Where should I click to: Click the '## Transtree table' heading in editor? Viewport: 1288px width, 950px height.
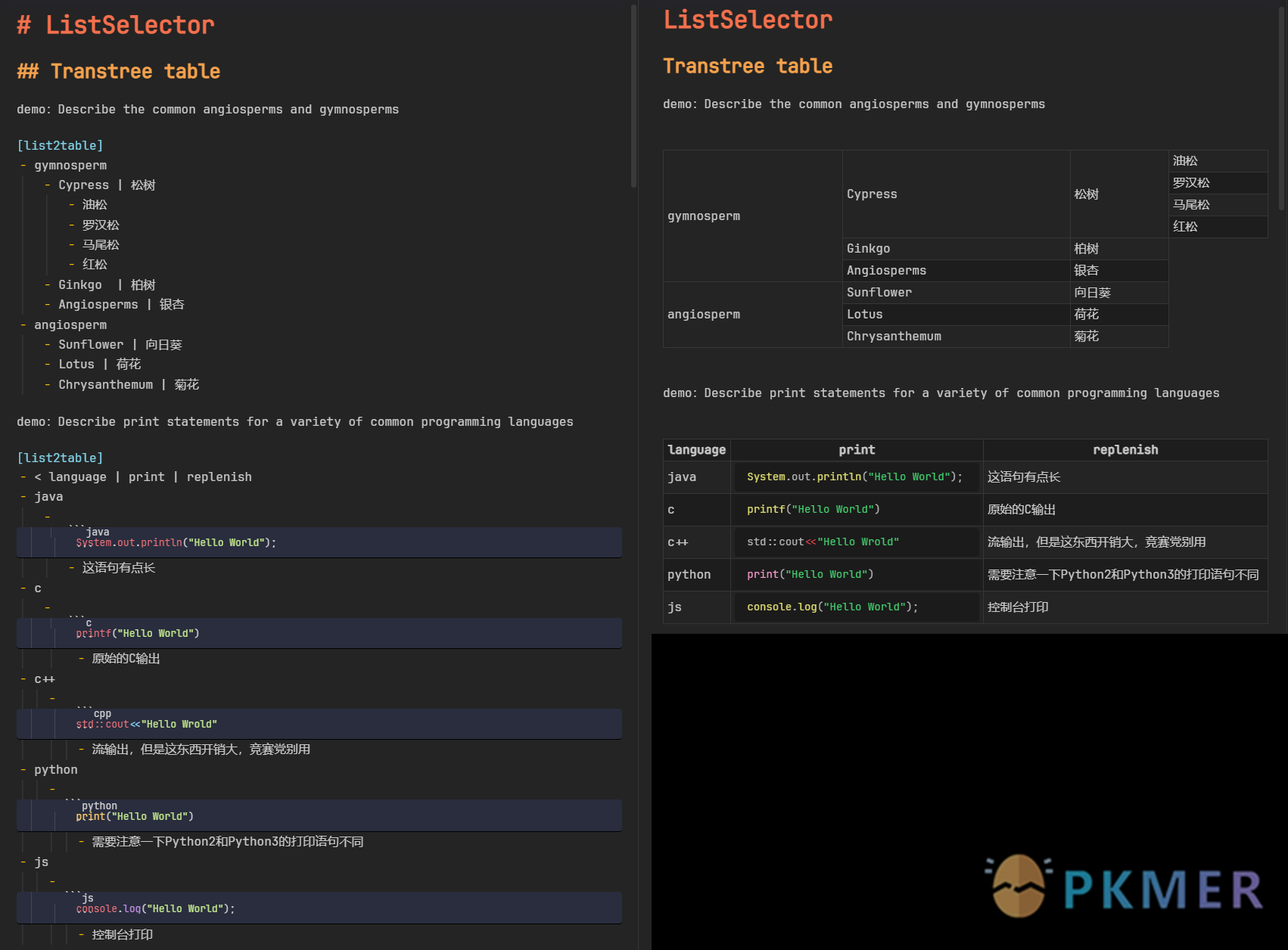click(119, 71)
